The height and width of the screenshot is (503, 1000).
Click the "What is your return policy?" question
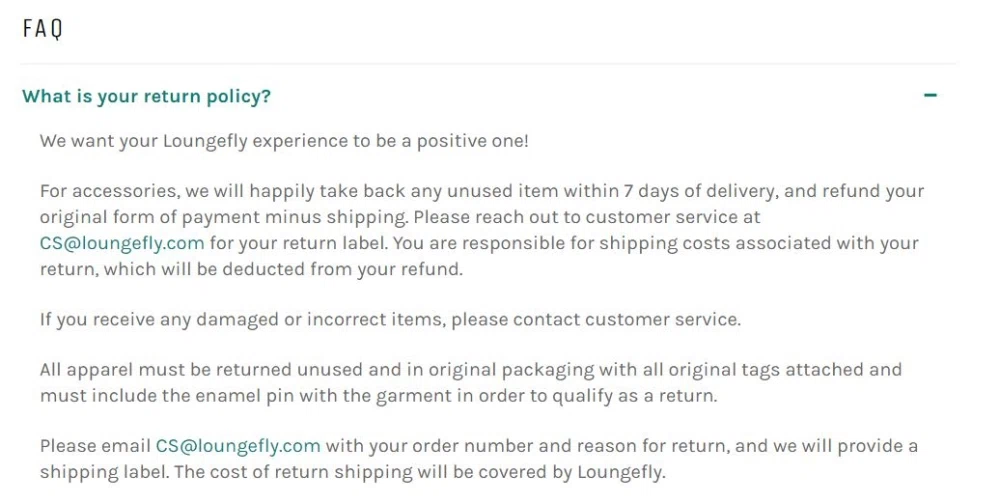click(x=147, y=96)
